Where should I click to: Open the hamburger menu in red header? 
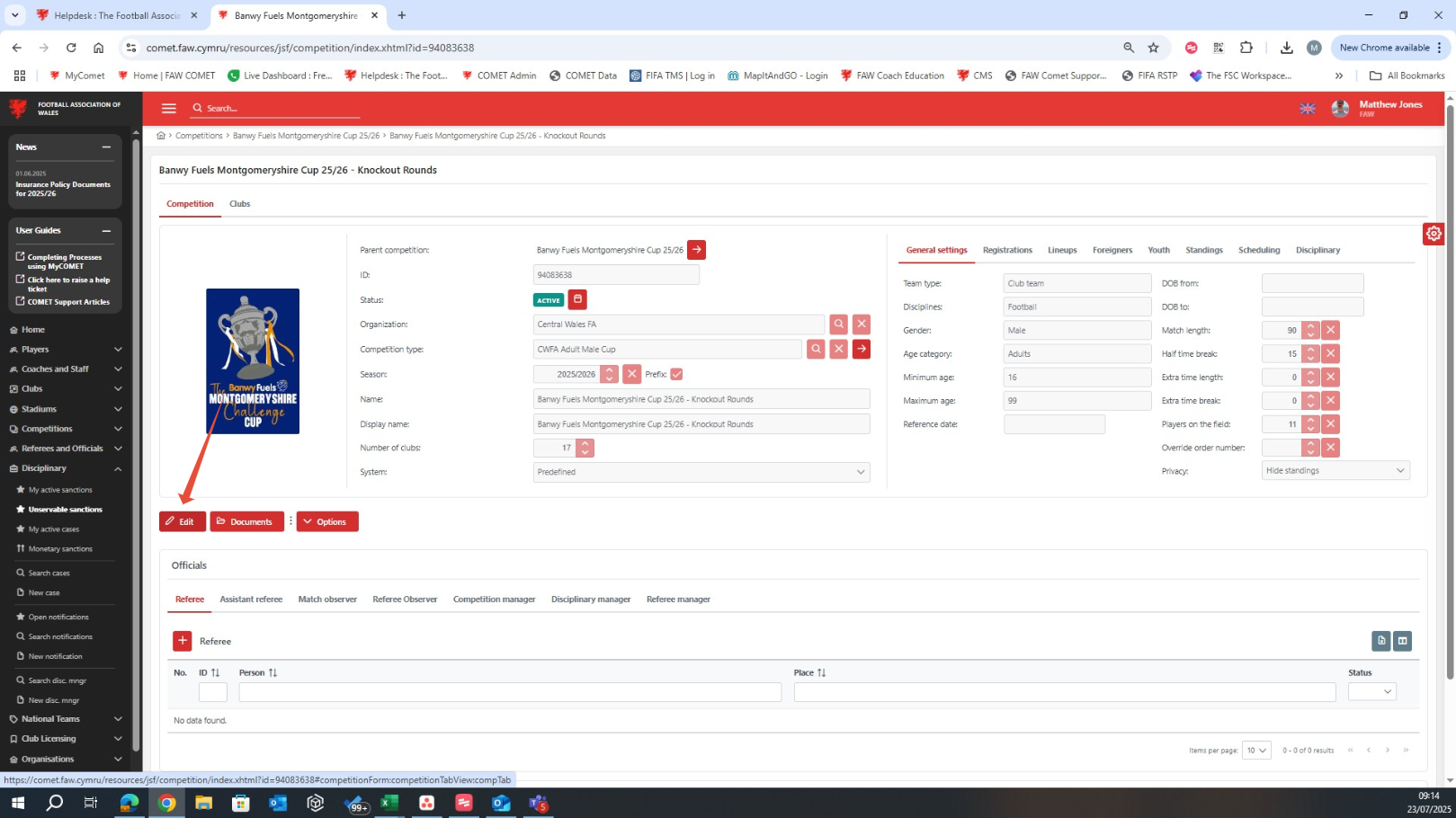pos(168,108)
